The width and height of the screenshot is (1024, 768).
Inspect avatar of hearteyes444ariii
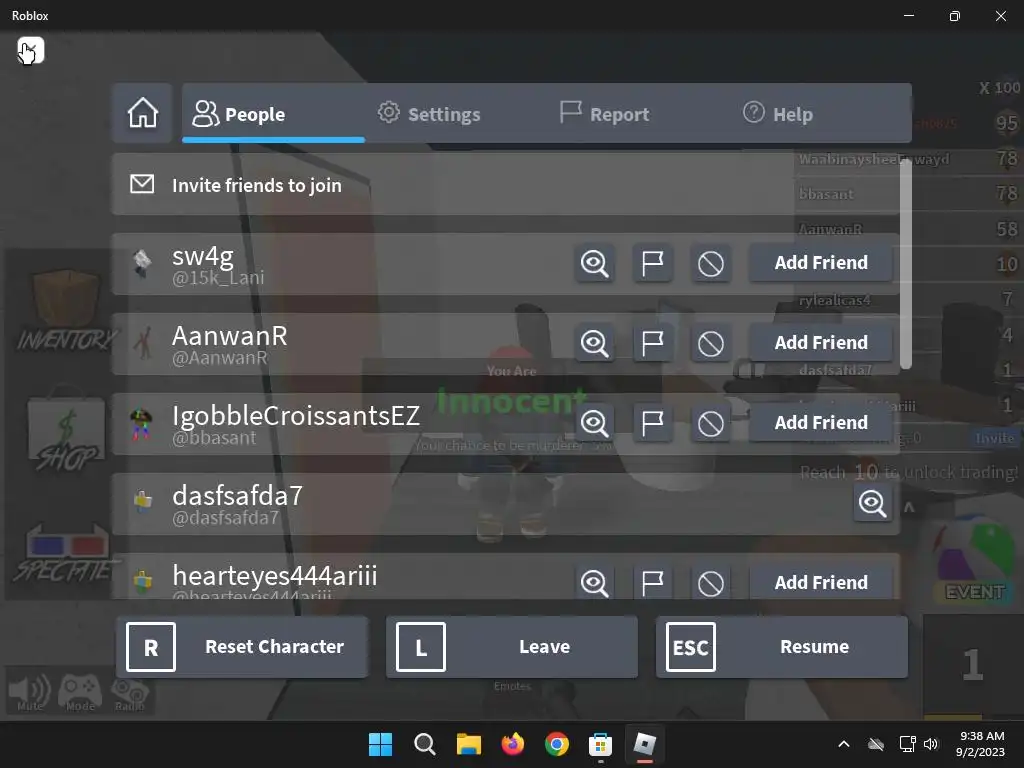pos(594,583)
